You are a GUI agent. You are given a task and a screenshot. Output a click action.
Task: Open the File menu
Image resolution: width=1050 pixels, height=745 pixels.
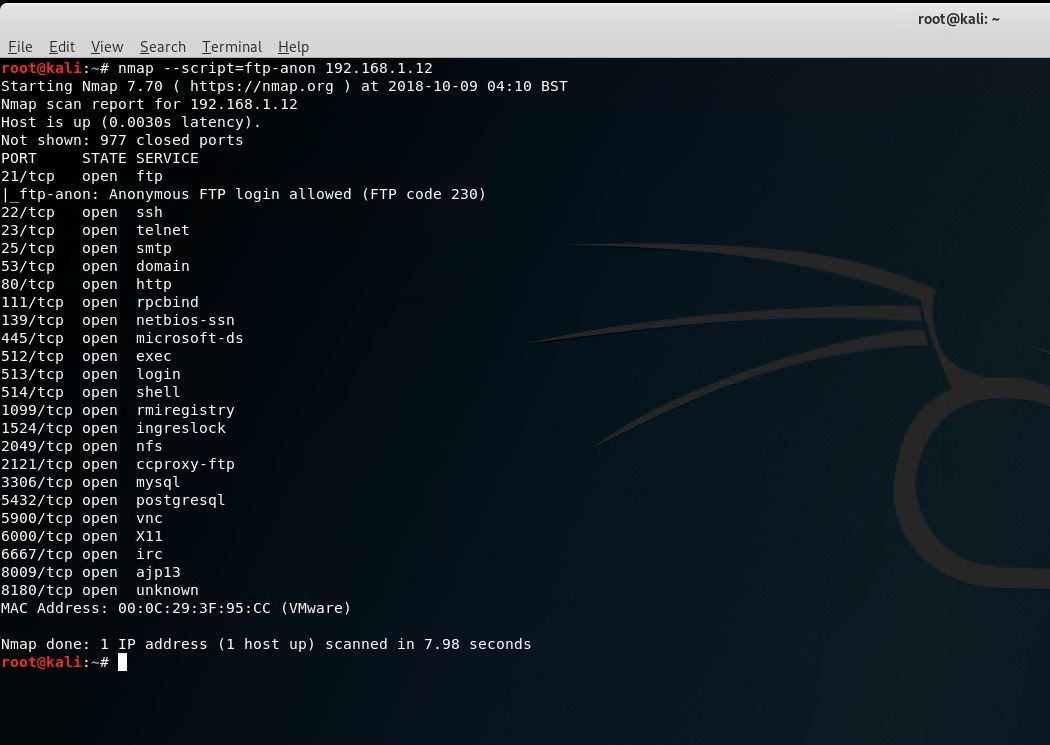tap(20, 47)
